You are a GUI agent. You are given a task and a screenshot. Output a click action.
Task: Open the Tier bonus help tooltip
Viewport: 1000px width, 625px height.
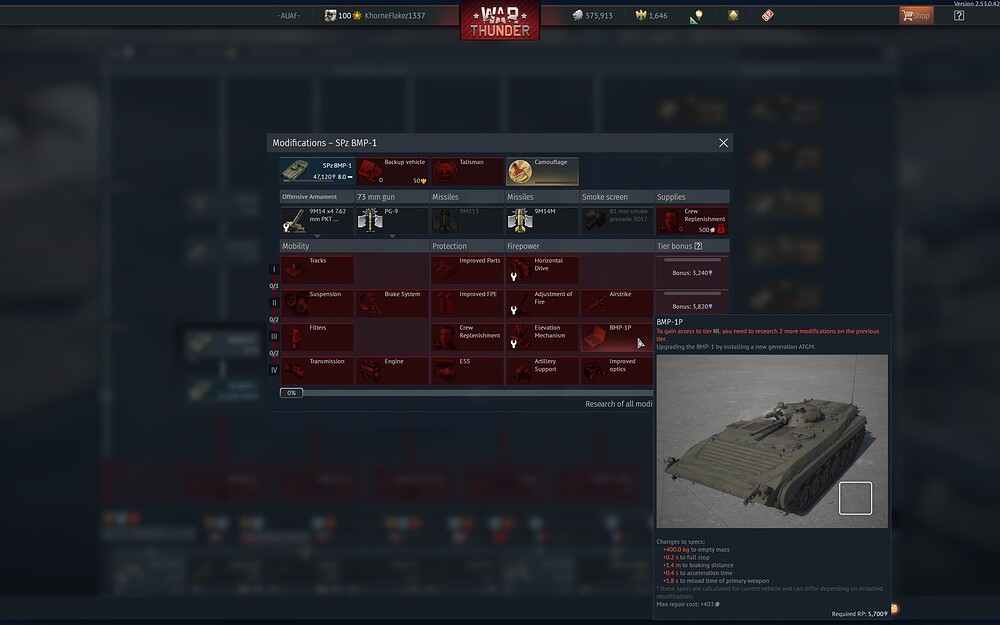point(698,246)
